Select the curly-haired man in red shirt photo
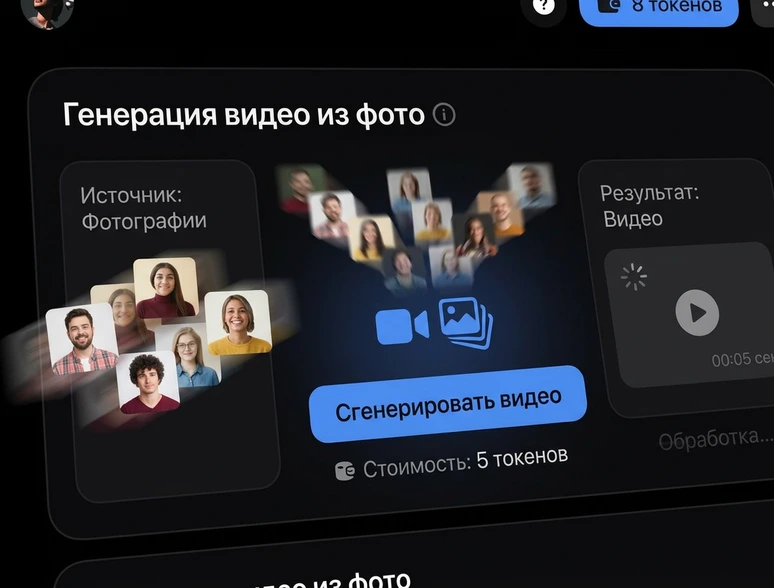 click(148, 383)
